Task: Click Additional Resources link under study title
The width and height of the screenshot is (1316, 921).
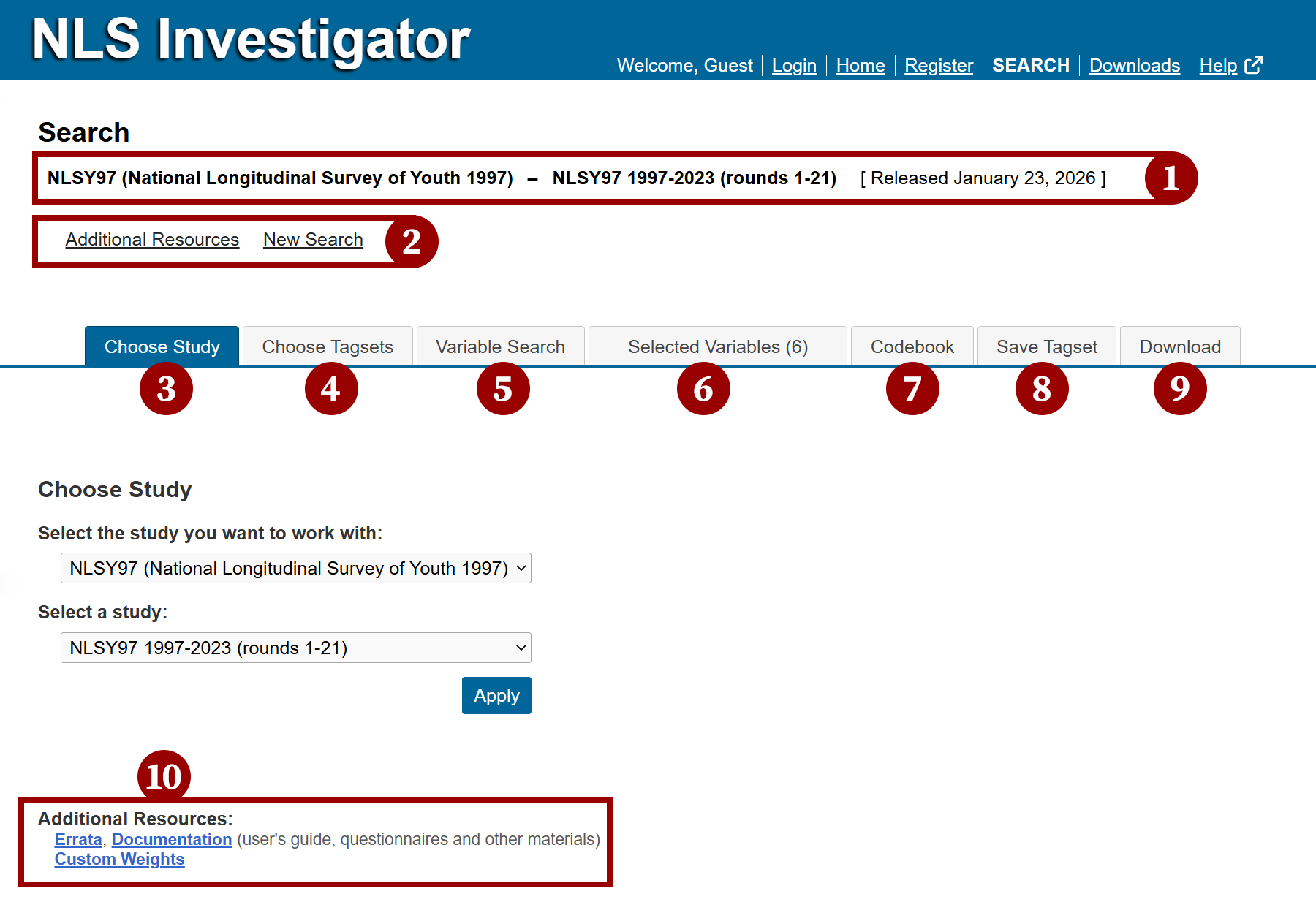Action: click(x=152, y=240)
